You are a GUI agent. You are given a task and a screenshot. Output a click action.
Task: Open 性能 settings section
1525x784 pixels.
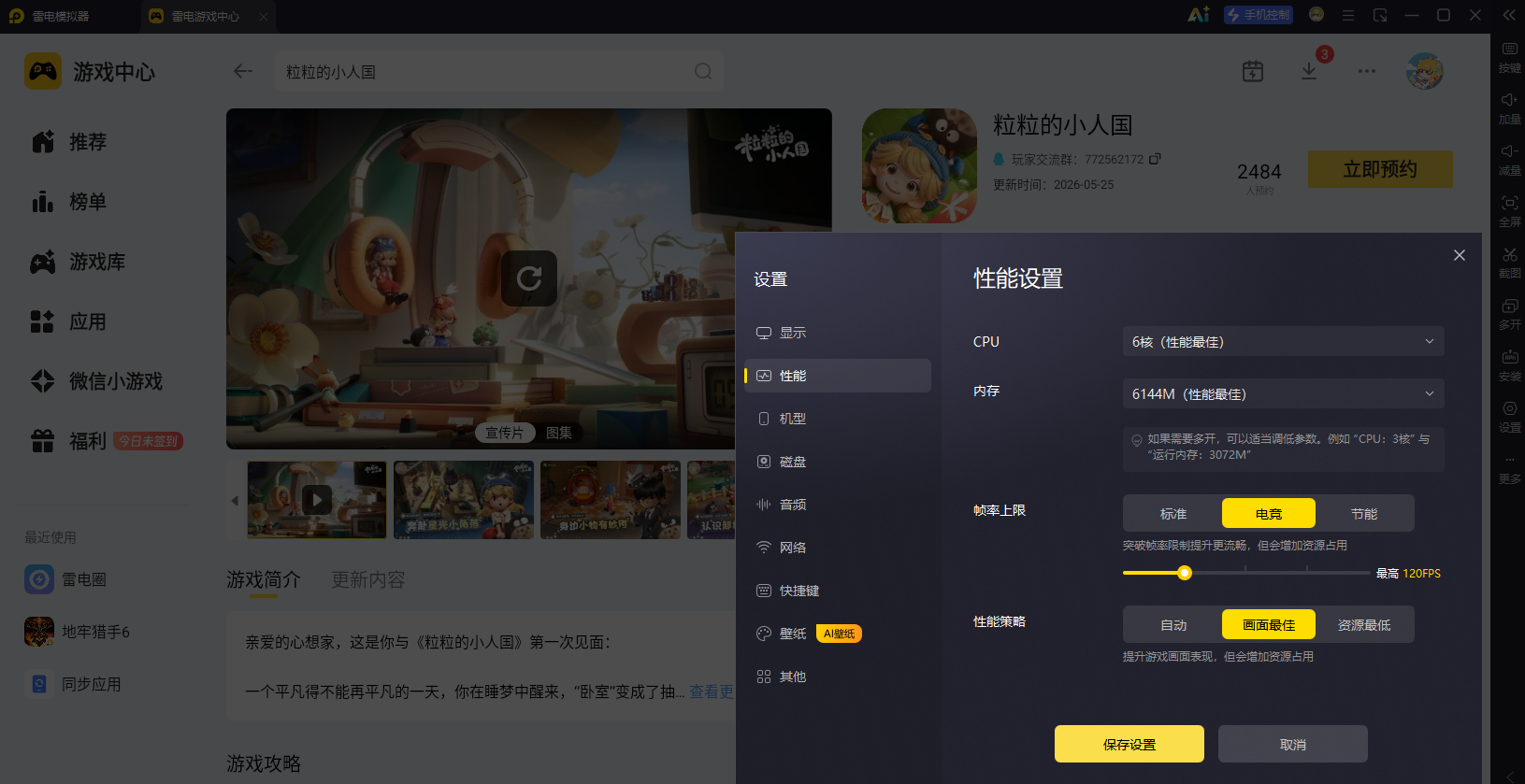[838, 376]
